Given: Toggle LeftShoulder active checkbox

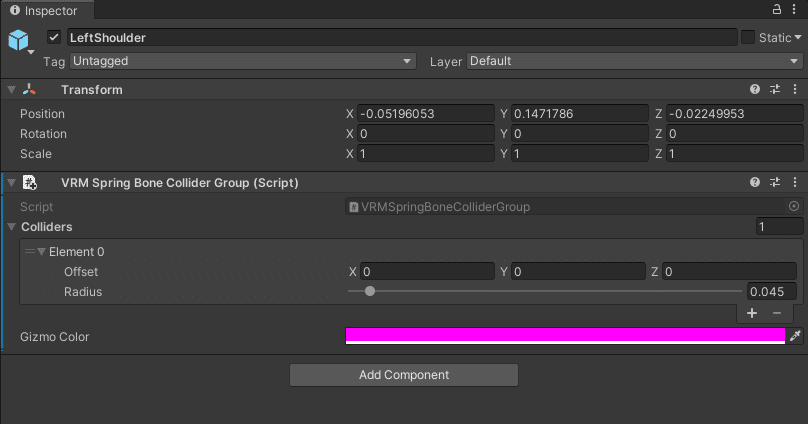Looking at the screenshot, I should [54, 37].
